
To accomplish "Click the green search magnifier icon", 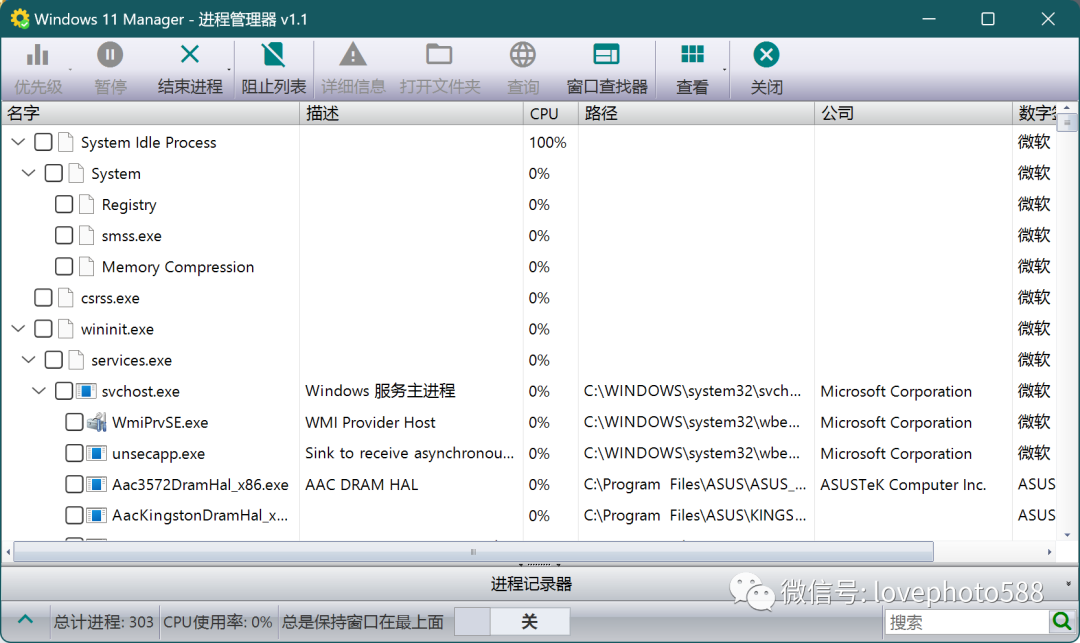I will 1062,622.
